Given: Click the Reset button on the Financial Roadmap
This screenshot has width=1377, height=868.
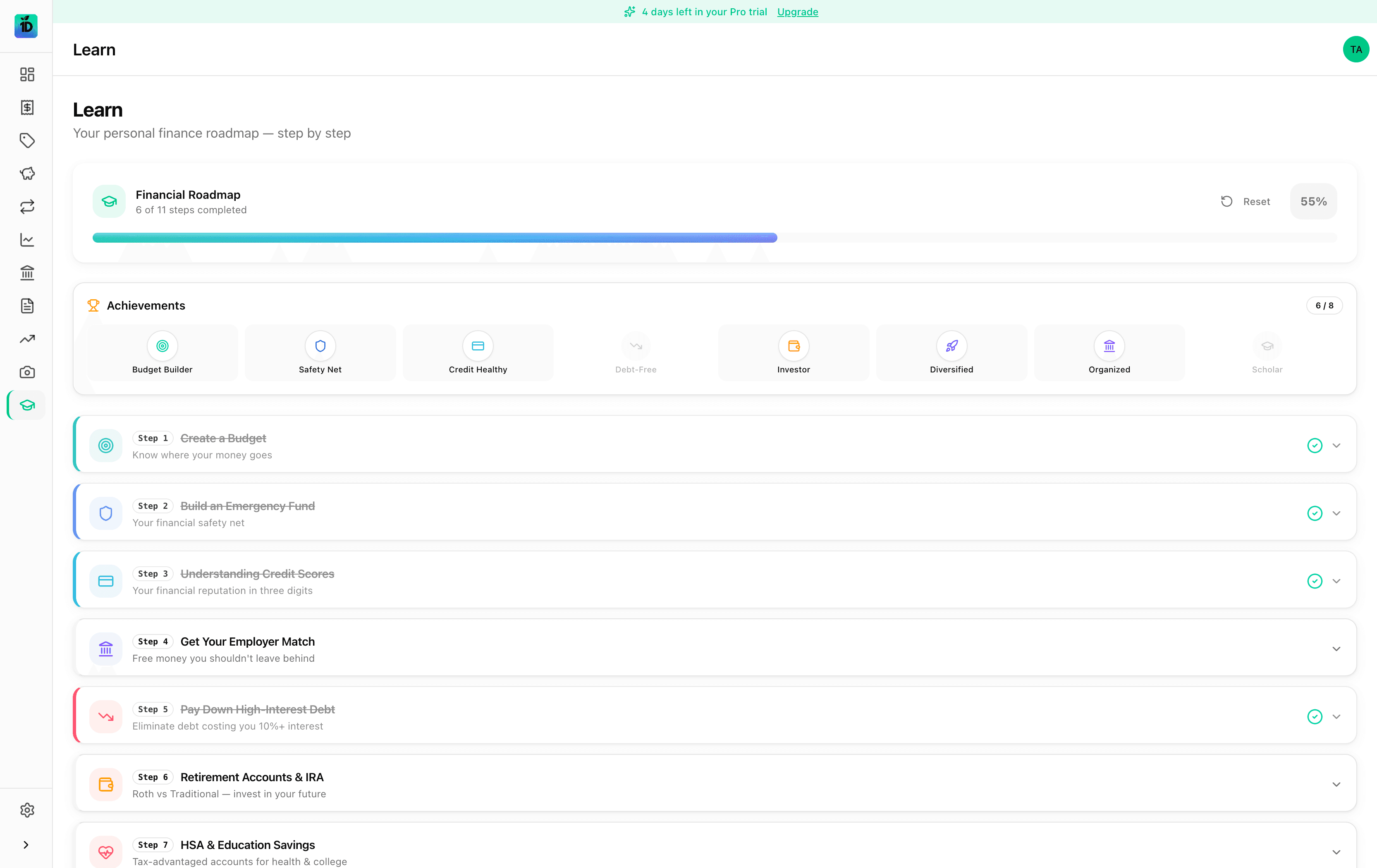Looking at the screenshot, I should click(1246, 201).
